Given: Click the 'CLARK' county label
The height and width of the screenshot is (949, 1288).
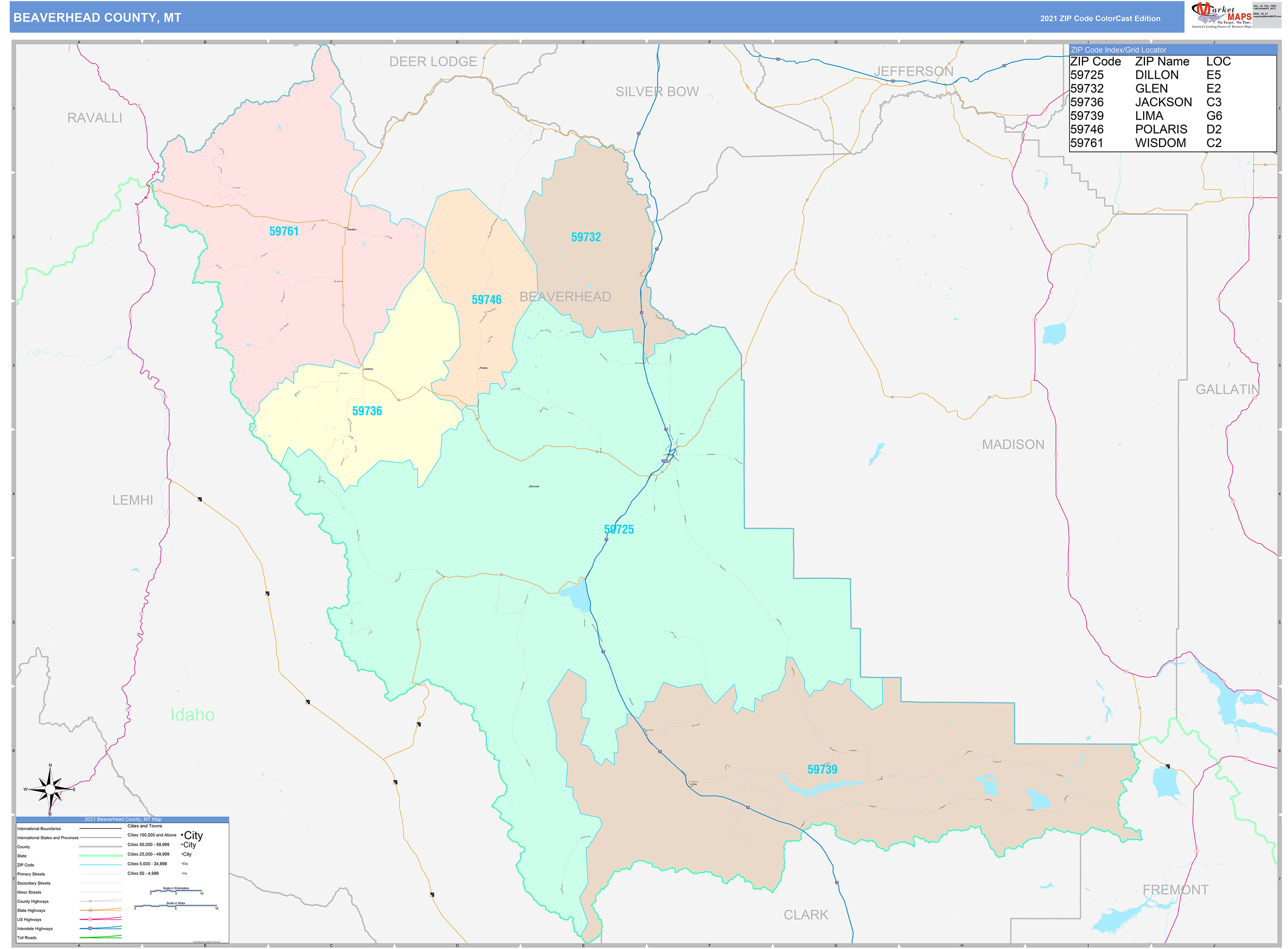Looking at the screenshot, I should pos(806,915).
